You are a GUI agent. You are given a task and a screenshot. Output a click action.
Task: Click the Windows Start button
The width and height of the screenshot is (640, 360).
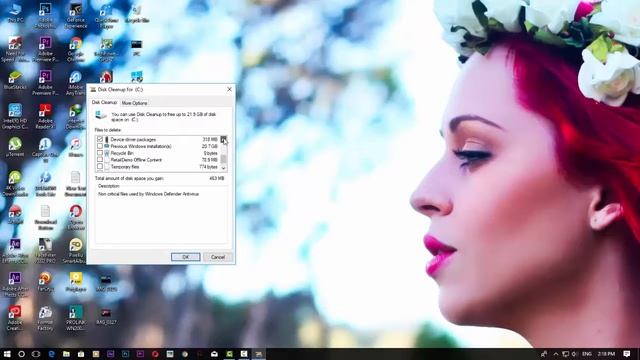(7, 354)
